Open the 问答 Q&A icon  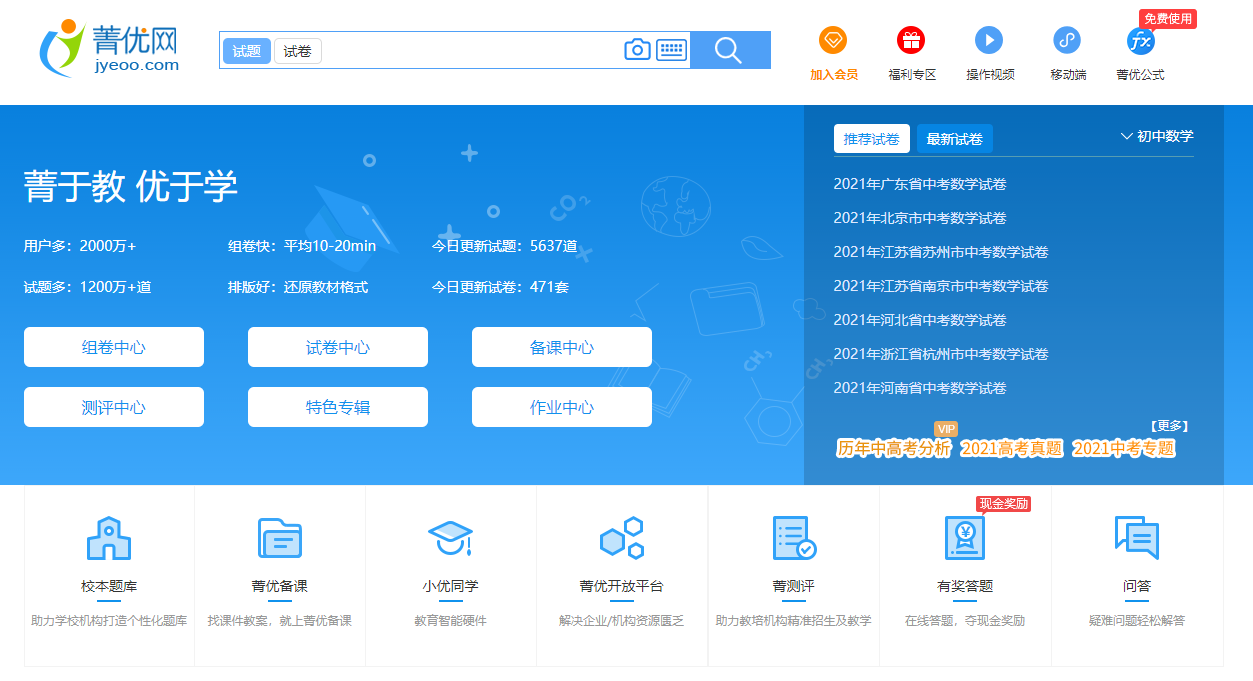[1136, 537]
